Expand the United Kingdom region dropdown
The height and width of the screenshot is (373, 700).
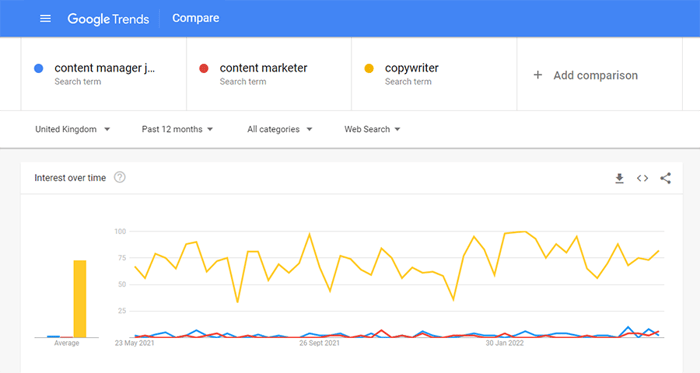72,129
